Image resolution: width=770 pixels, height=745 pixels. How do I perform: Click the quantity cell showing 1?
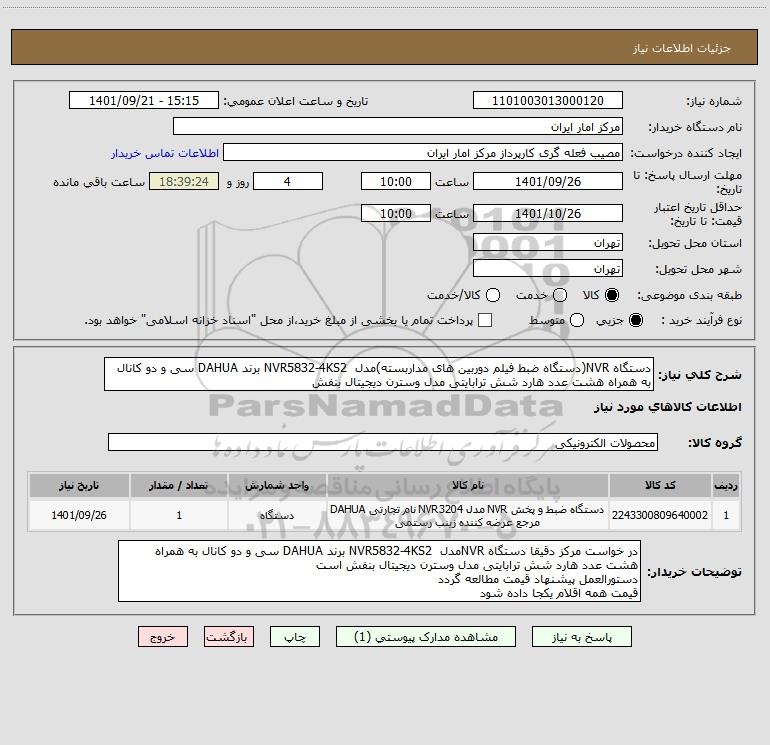[x=179, y=515]
